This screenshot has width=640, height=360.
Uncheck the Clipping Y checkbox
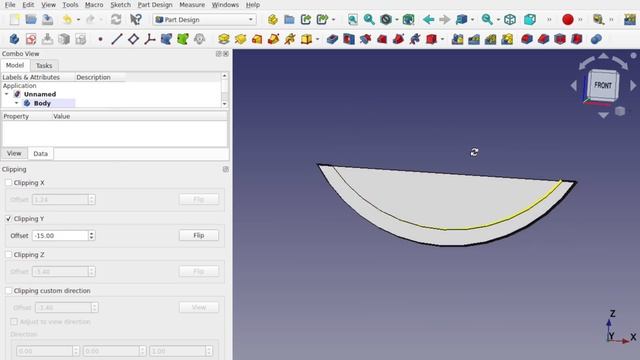(x=9, y=219)
